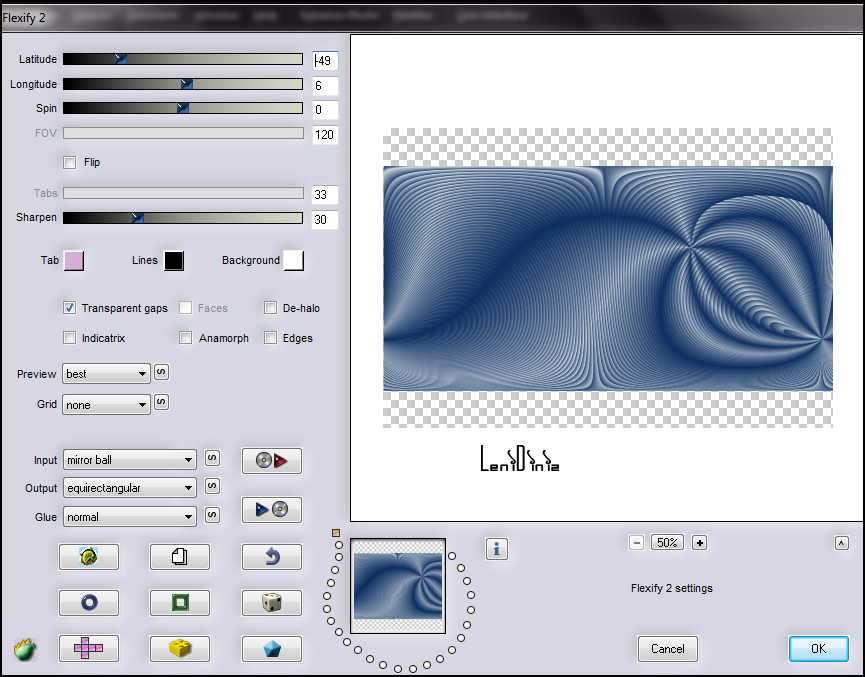Open the Grid dropdown
The width and height of the screenshot is (865, 677).
coord(106,404)
